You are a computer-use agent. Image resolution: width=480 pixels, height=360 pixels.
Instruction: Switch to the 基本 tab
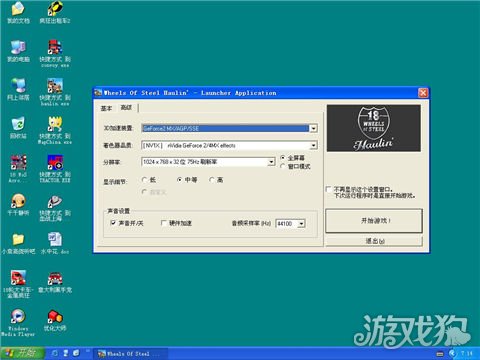[x=106, y=108]
